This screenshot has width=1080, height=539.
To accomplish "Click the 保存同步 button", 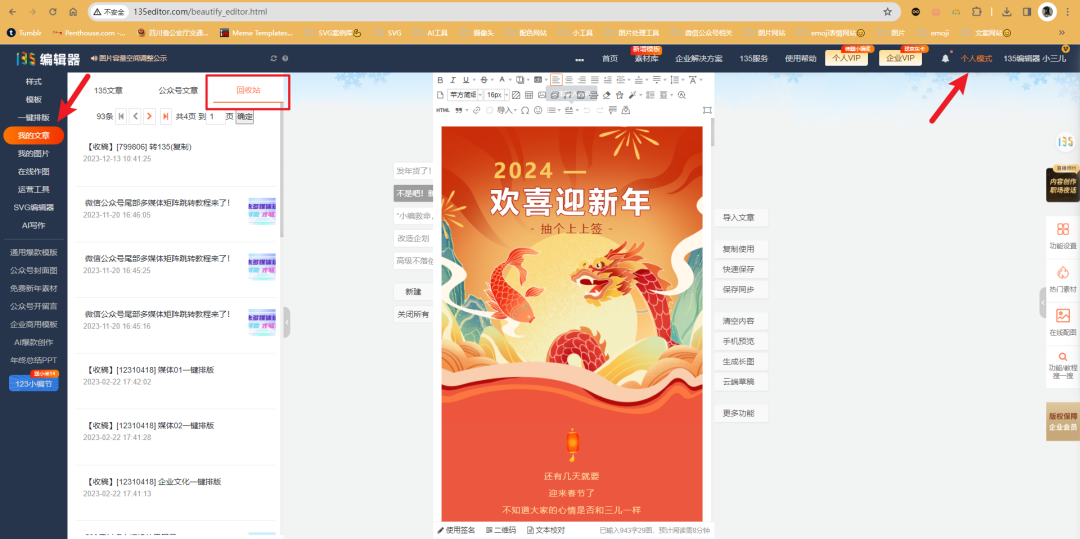I will click(x=740, y=289).
